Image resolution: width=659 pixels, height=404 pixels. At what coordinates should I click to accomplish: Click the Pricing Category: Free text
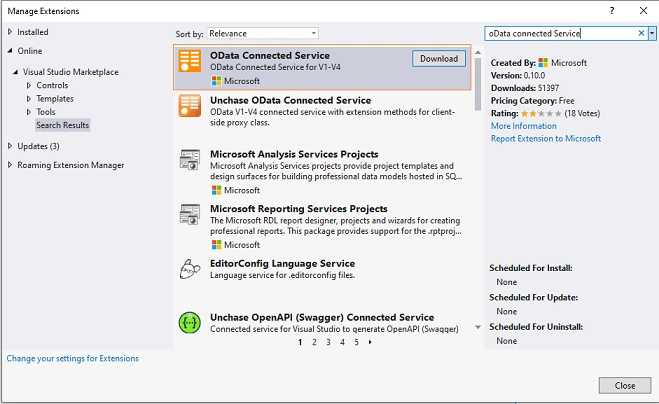(x=532, y=101)
